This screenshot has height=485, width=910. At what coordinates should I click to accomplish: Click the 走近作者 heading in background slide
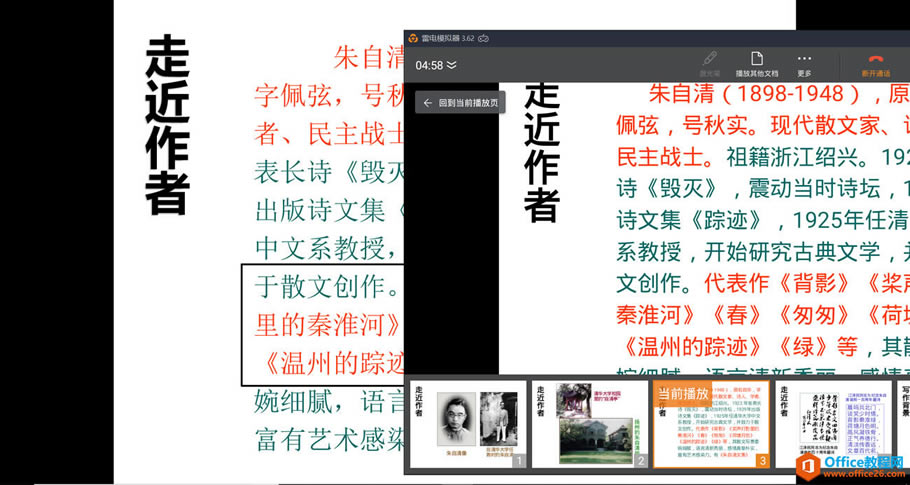coord(167,124)
